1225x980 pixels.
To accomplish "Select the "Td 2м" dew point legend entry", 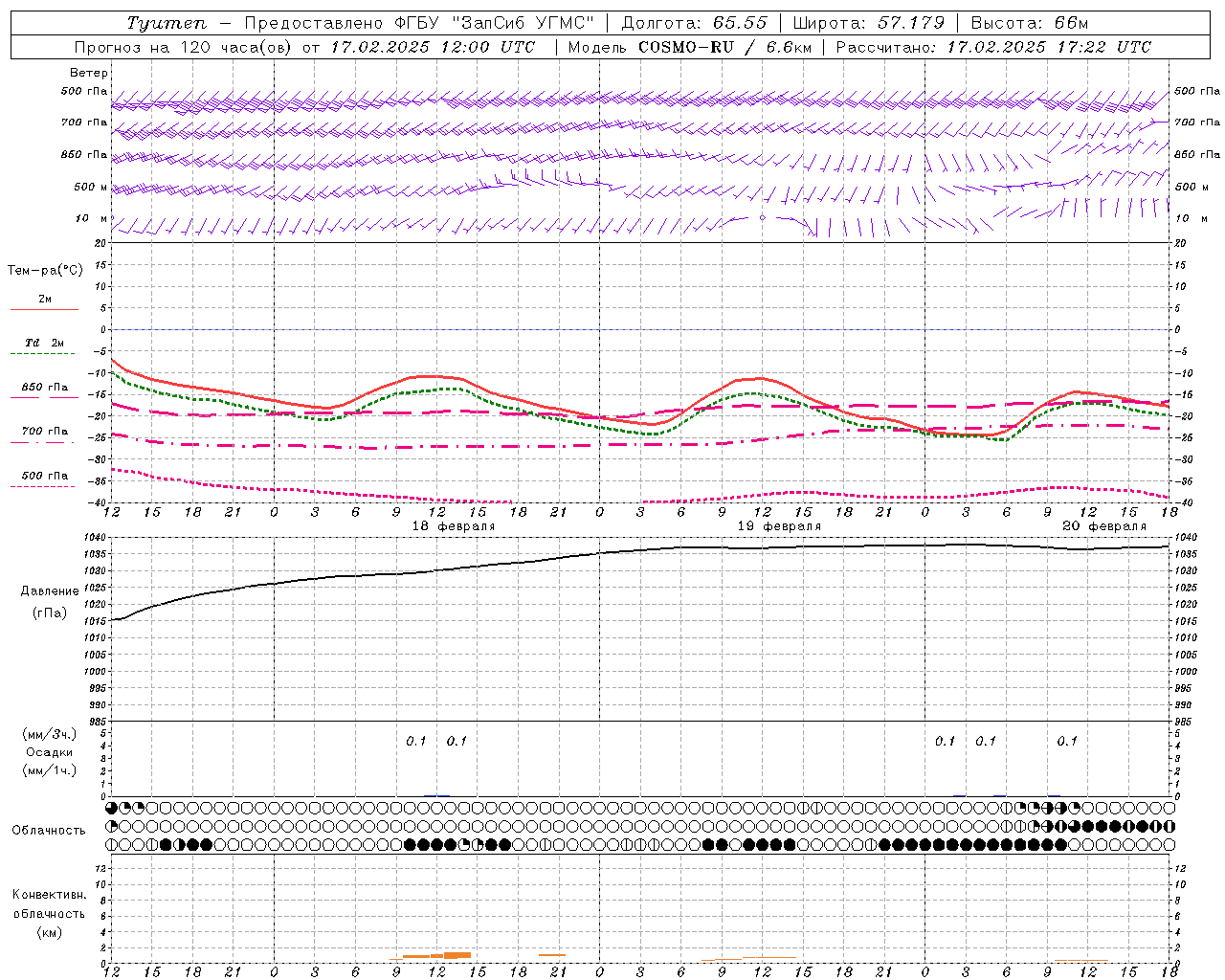I will pyautogui.click(x=45, y=343).
